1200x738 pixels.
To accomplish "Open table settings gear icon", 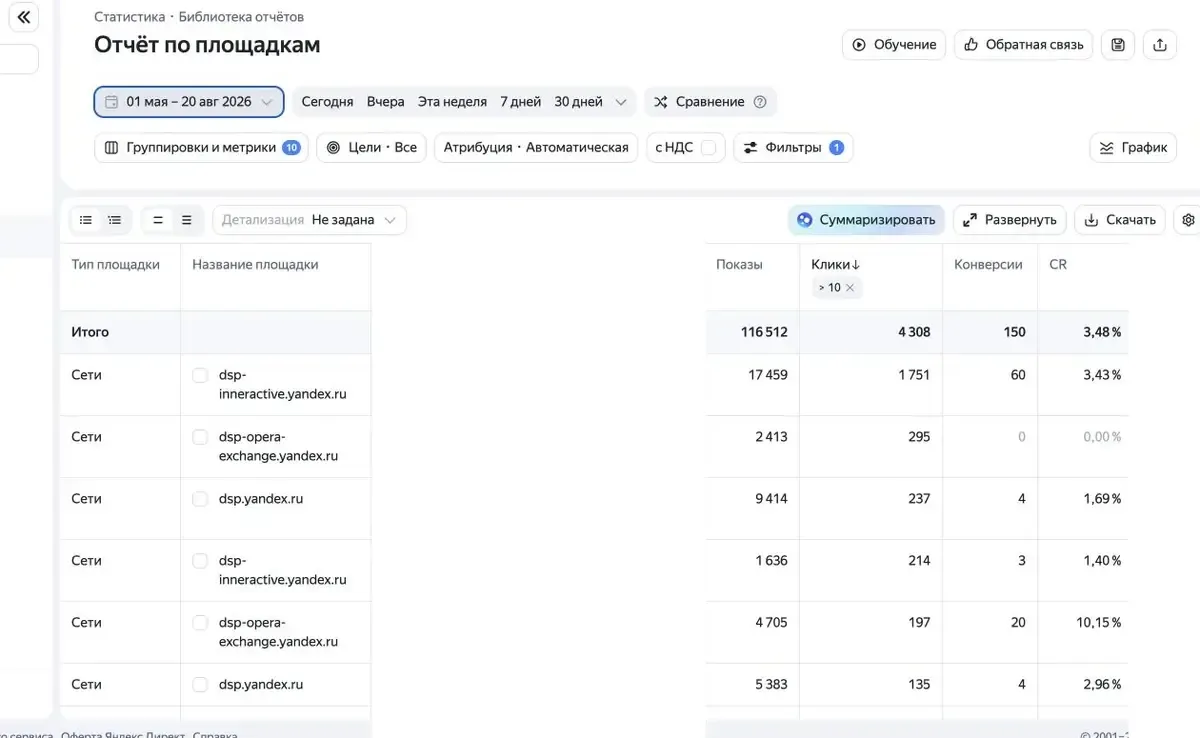I will (x=1188, y=220).
